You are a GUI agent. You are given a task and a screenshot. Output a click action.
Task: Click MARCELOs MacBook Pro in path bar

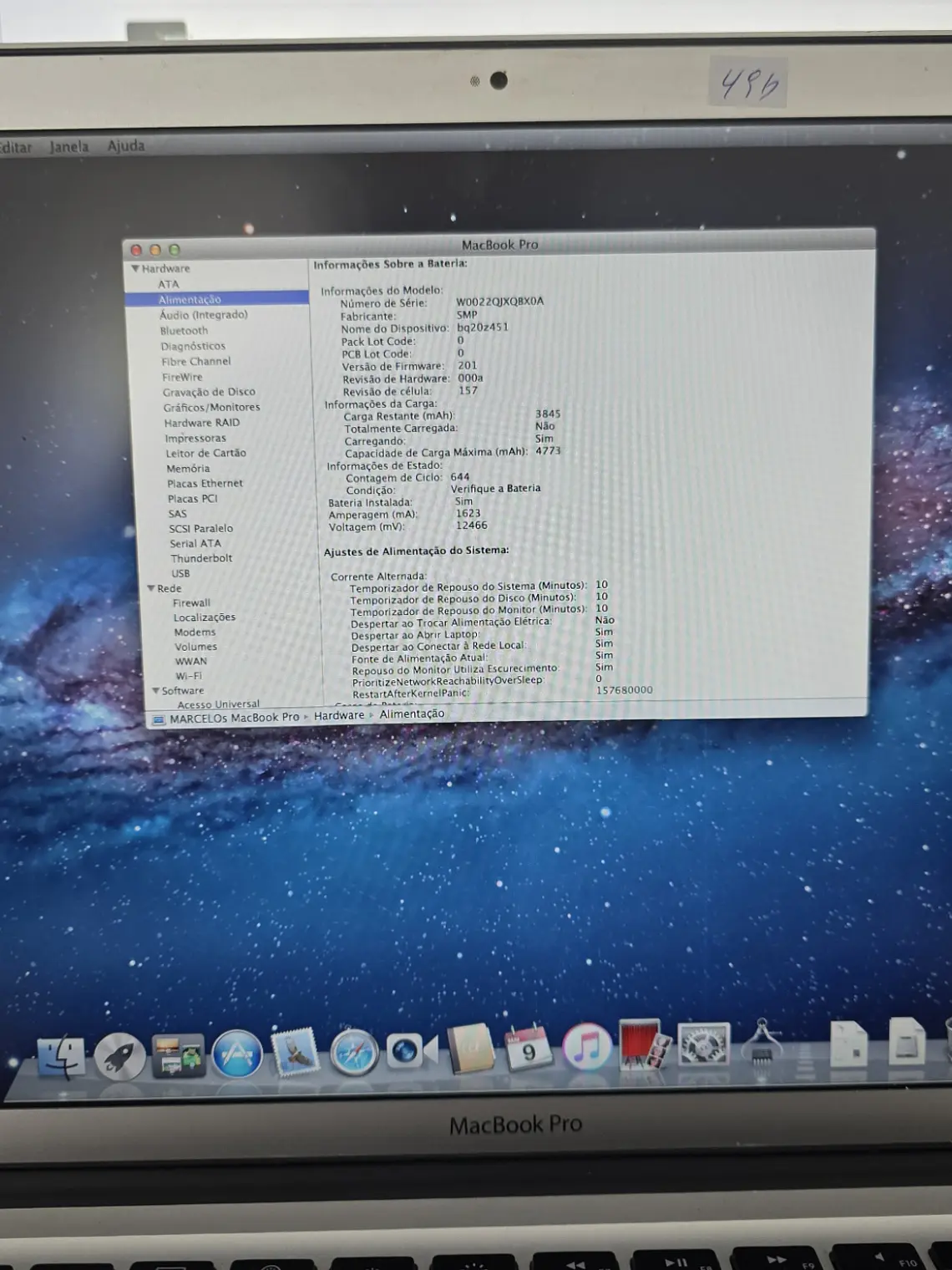[235, 718]
